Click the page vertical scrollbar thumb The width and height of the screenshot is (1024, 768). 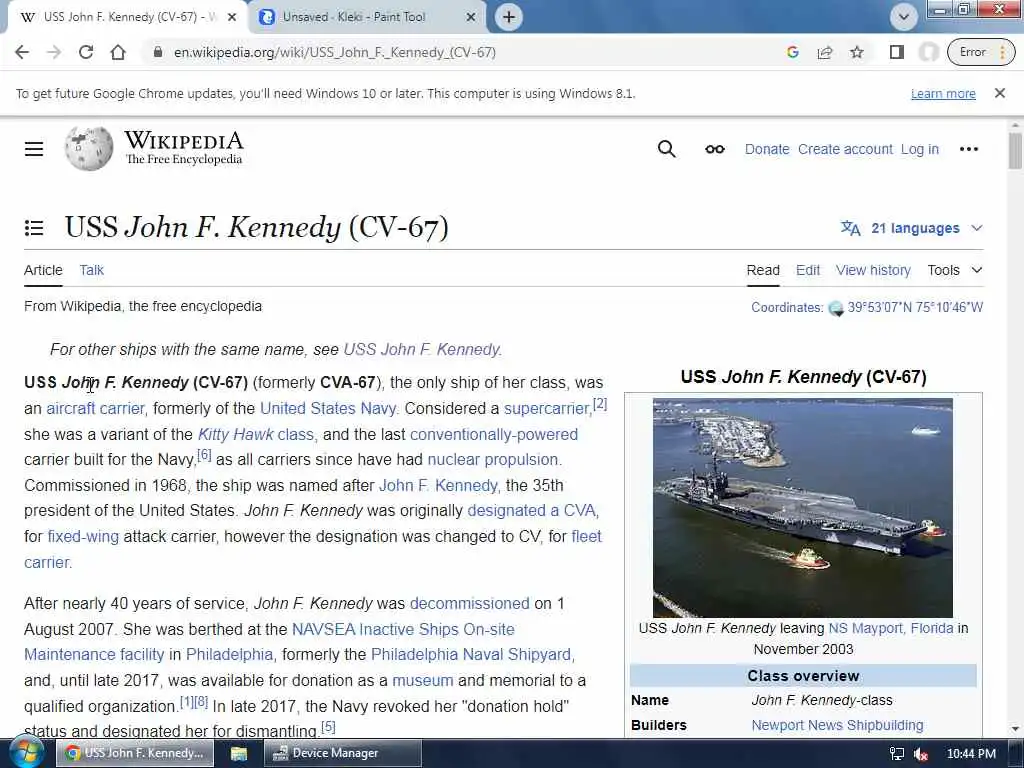tap(1015, 151)
